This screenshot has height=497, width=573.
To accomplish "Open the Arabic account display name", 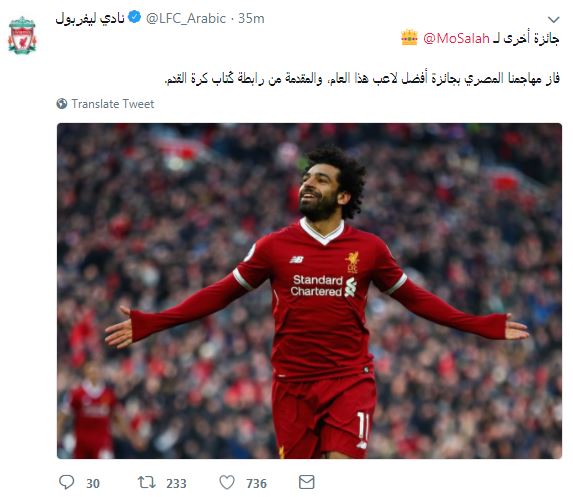I will click(x=90, y=18).
